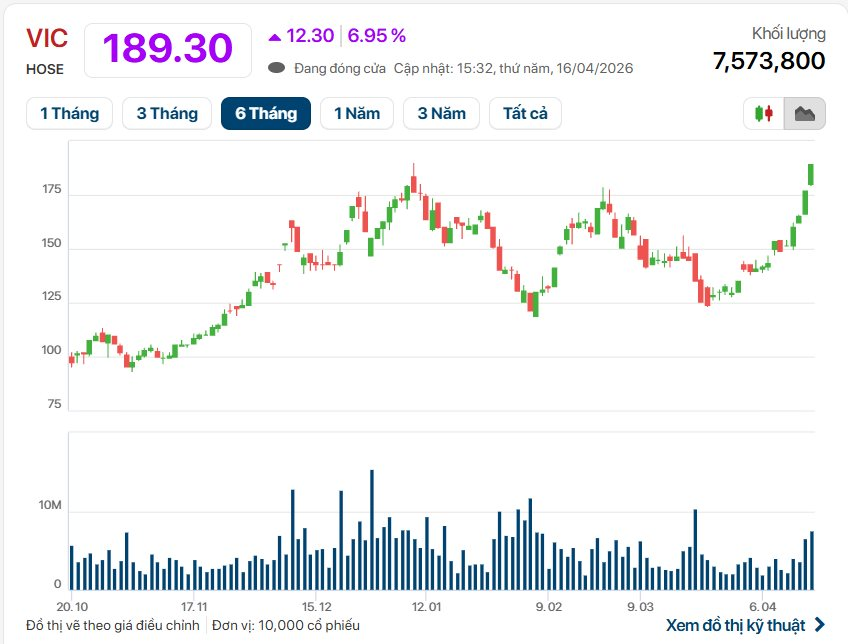
Task: Click the gray market-closed status dot
Action: click(x=277, y=68)
